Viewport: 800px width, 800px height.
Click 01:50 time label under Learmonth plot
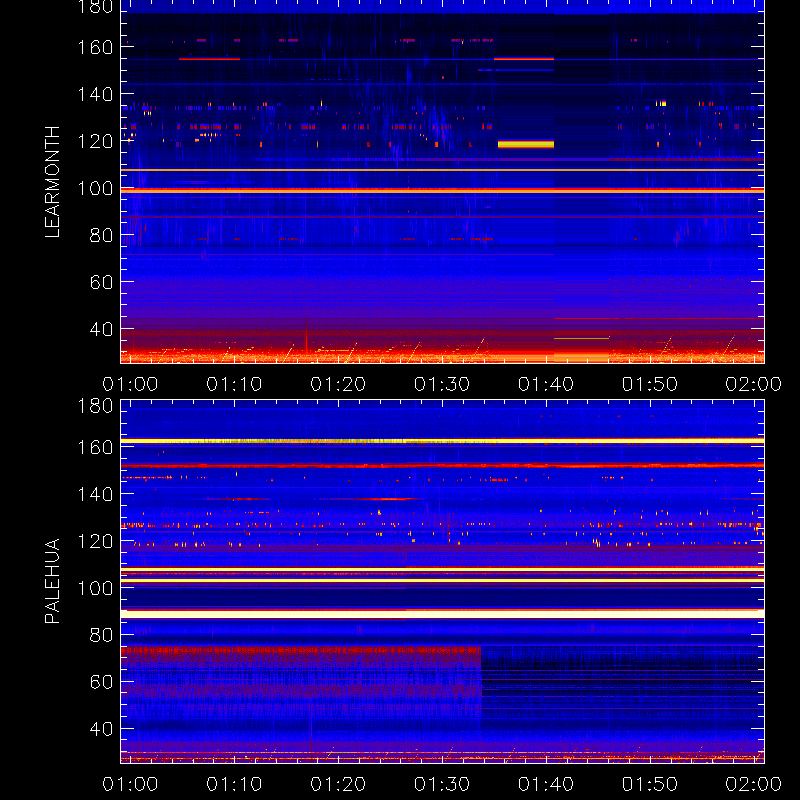650,384
